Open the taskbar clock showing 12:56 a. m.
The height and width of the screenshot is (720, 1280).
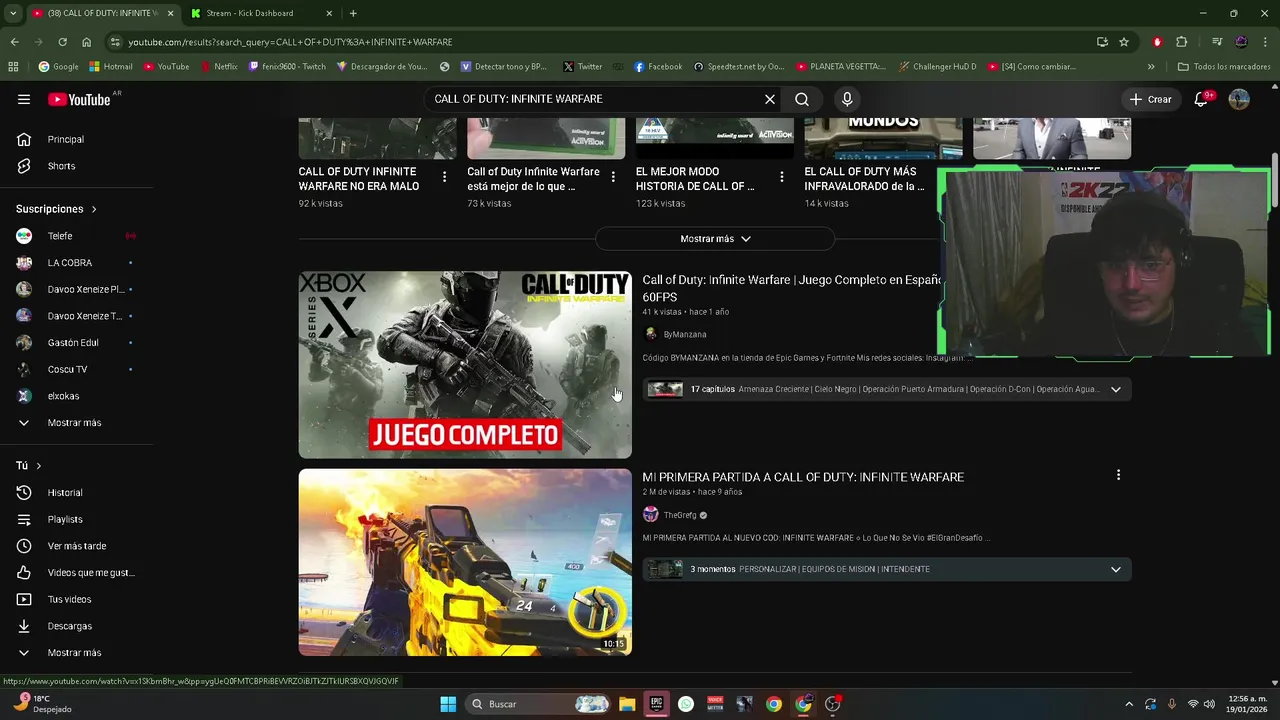(x=1247, y=703)
